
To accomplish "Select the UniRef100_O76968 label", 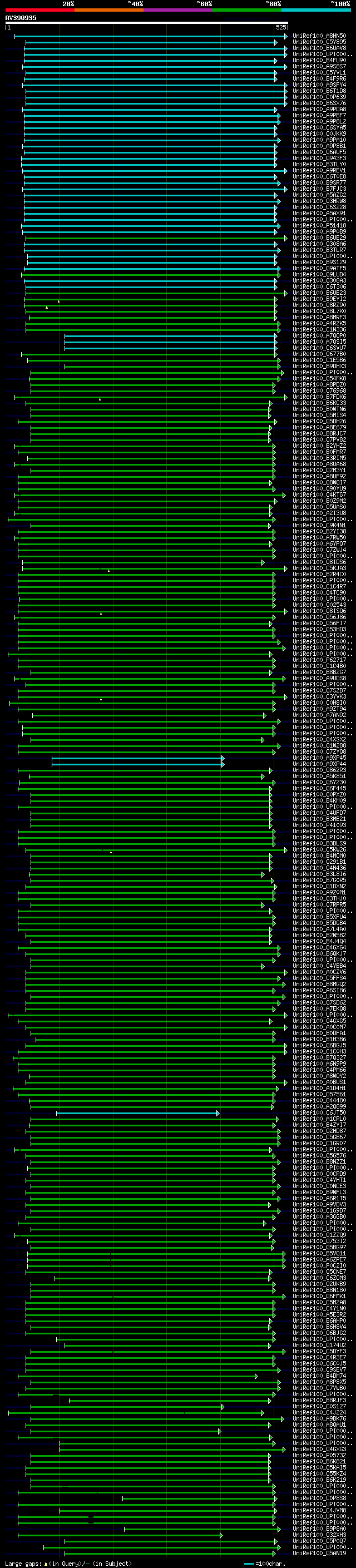I will (319, 391).
